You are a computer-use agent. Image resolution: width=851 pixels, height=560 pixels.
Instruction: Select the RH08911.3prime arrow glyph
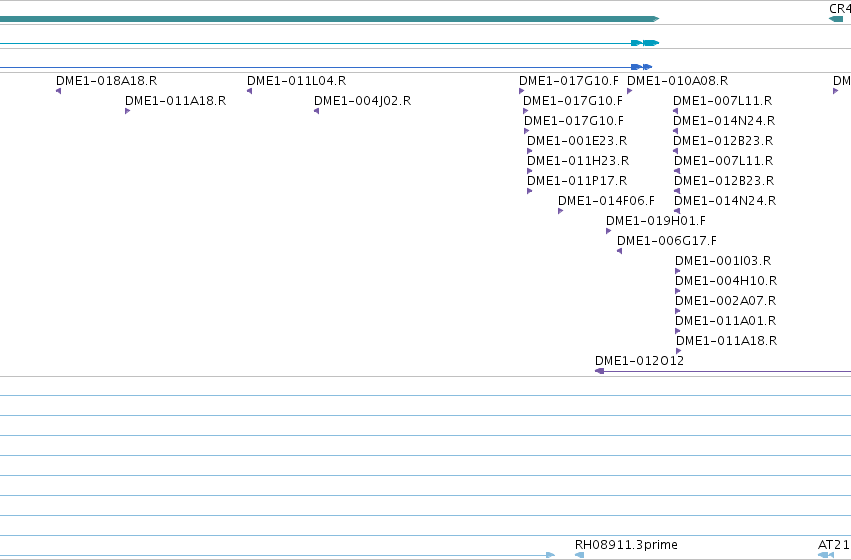pos(579,555)
